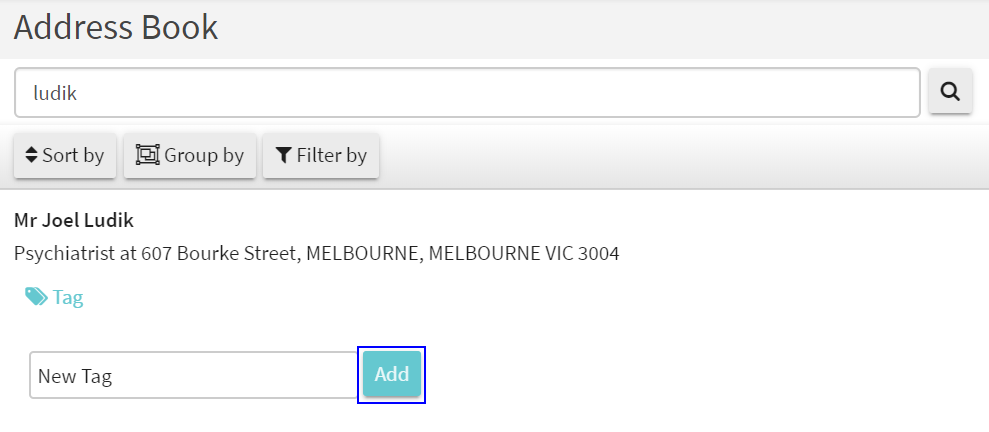The image size is (989, 432).
Task: Click the Address Book page heading
Action: click(x=116, y=27)
